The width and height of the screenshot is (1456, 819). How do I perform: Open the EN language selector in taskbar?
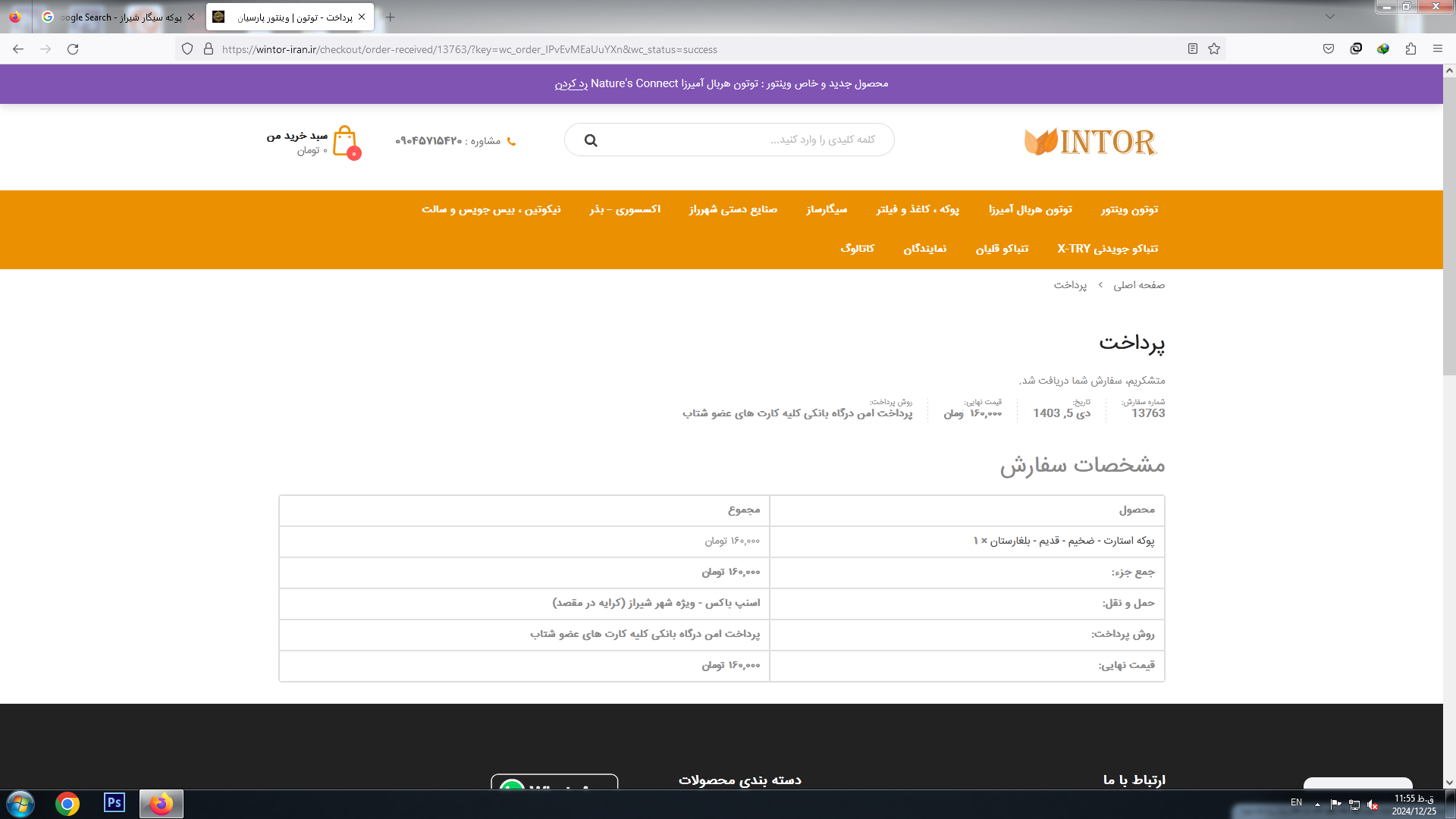1296,802
